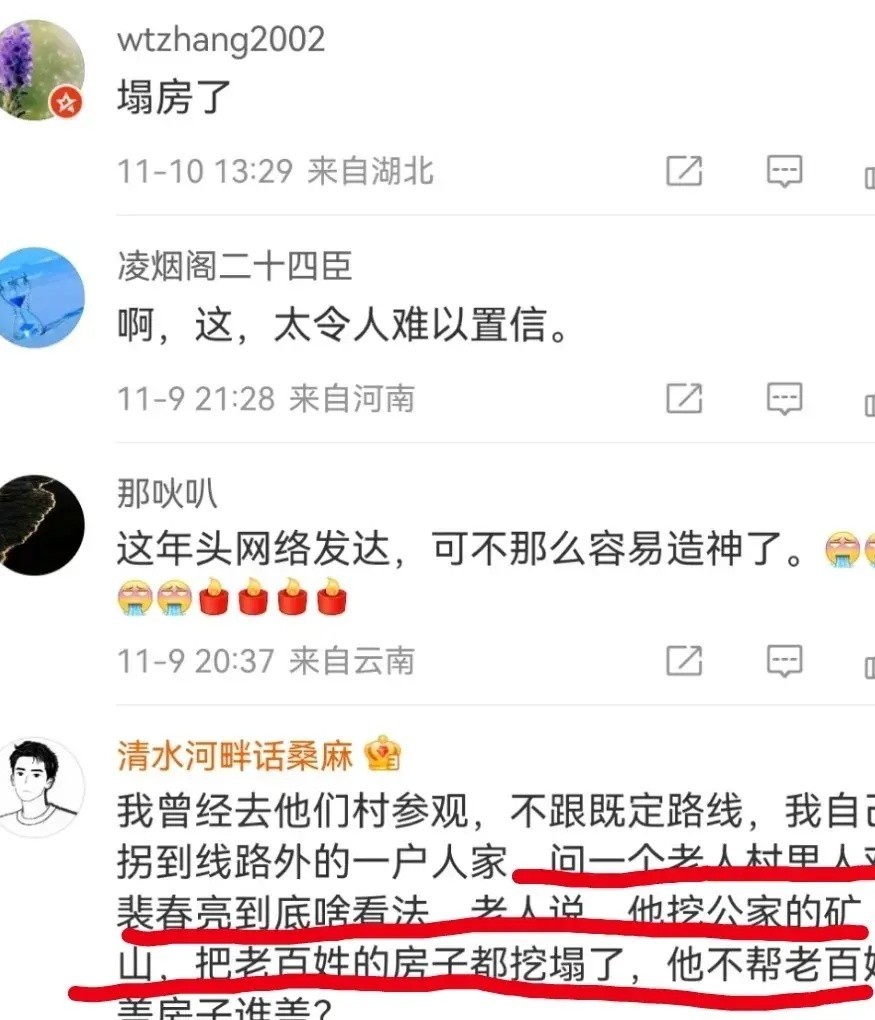Open orange username 清水河畔话桑麻 link

[x=235, y=755]
